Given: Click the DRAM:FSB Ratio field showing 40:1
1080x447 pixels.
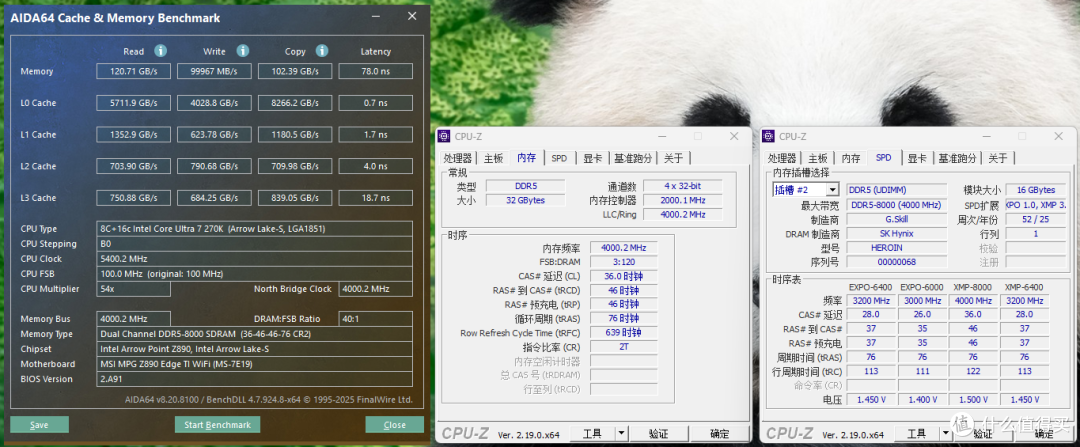Looking at the screenshot, I should click(375, 319).
